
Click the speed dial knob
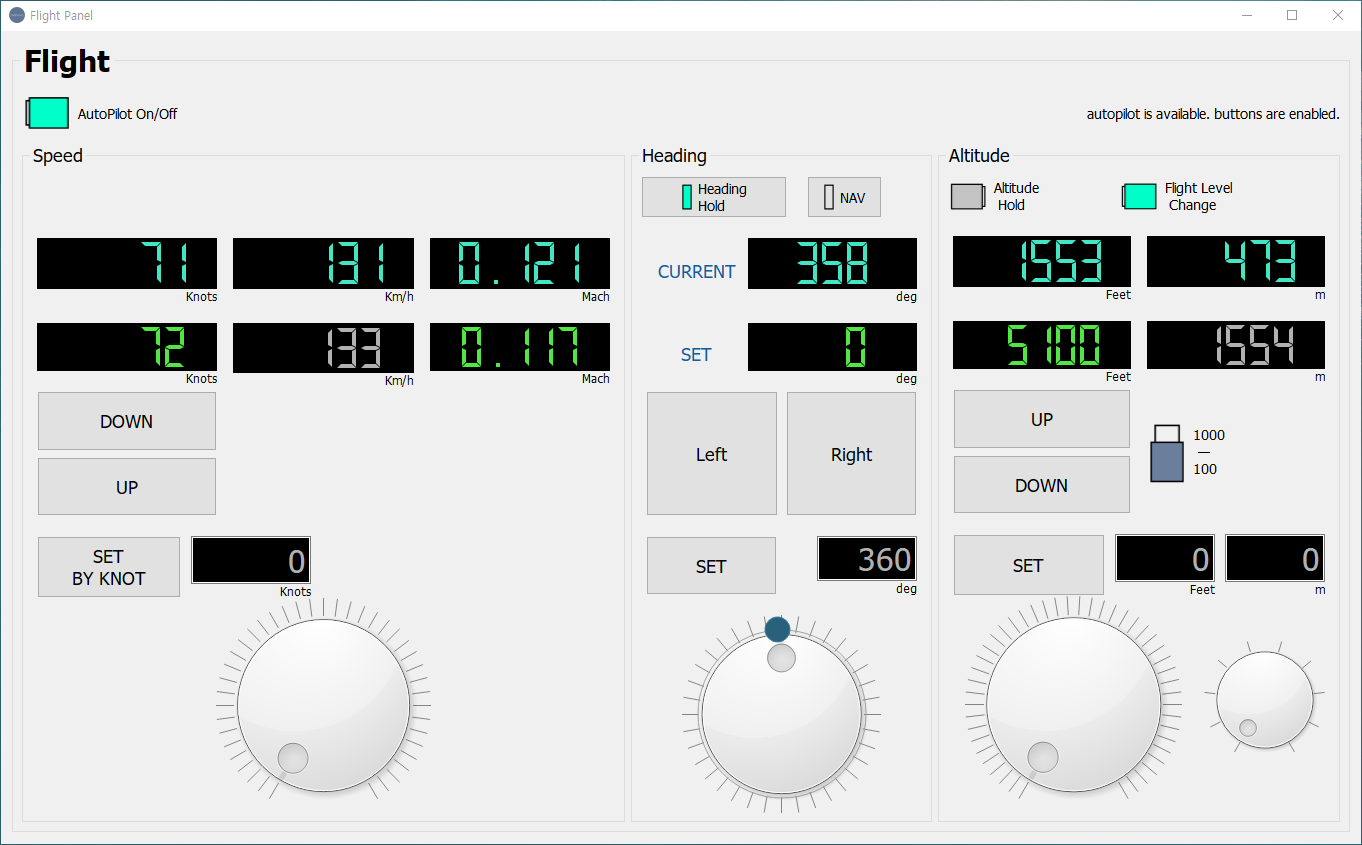coord(323,705)
